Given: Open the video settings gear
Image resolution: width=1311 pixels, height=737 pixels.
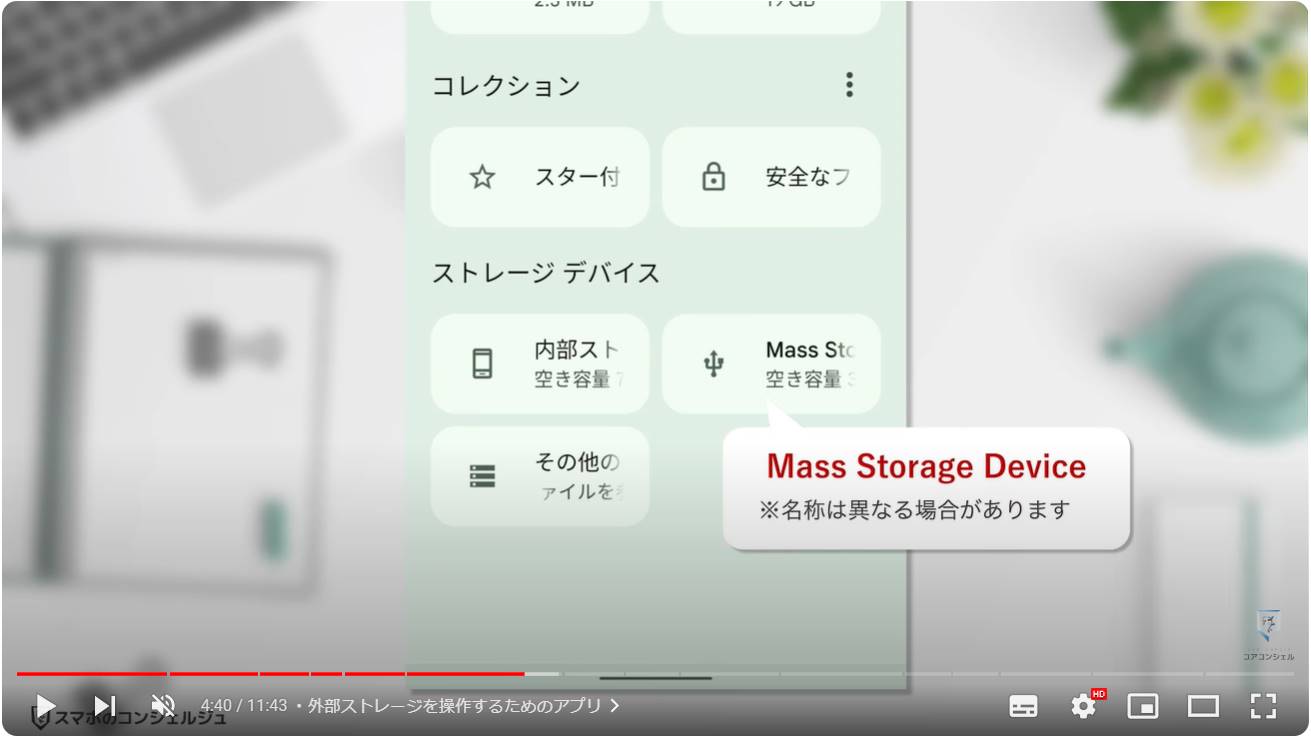Looking at the screenshot, I should coord(1084,706).
